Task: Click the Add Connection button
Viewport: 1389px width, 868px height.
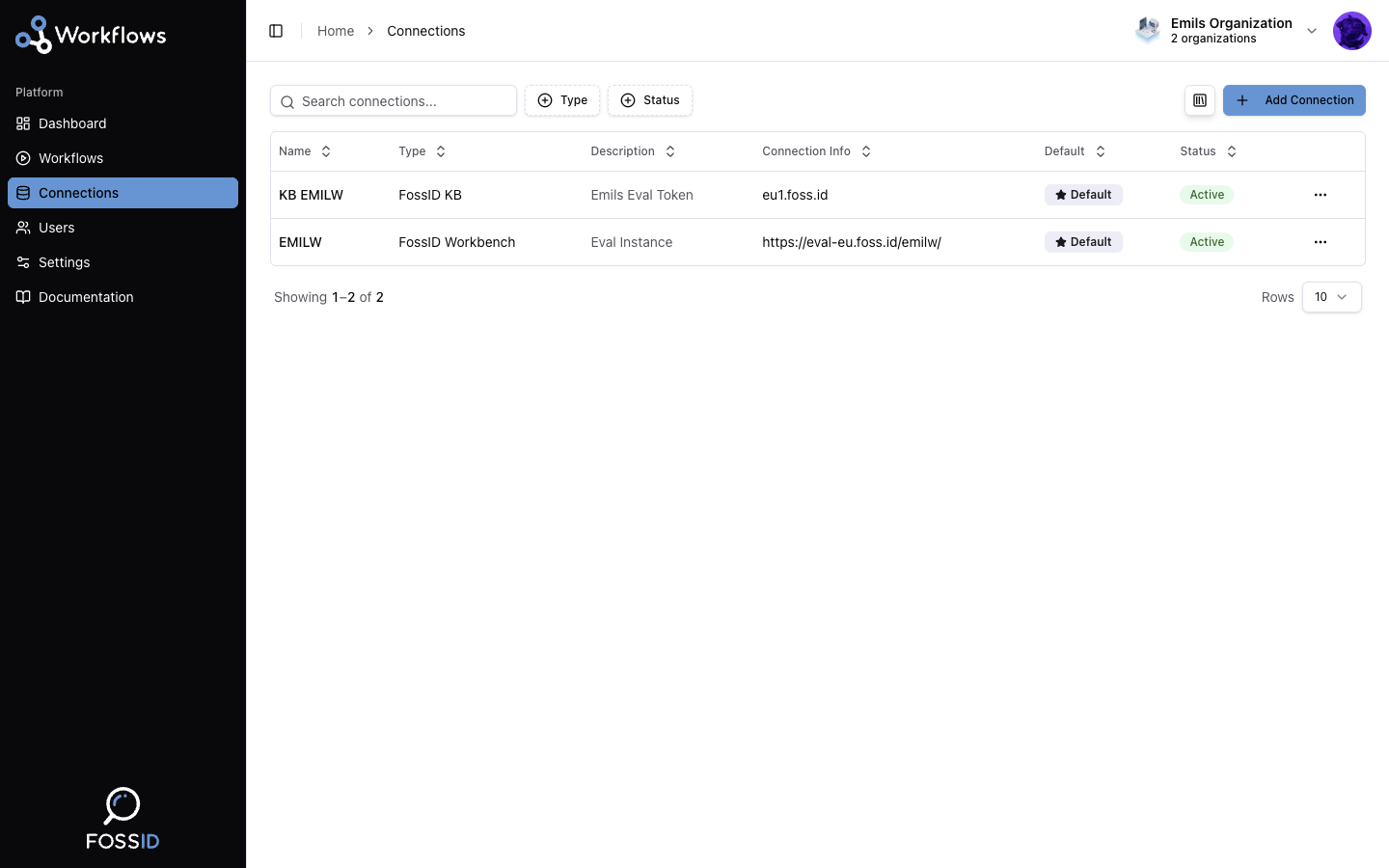Action: click(x=1294, y=100)
